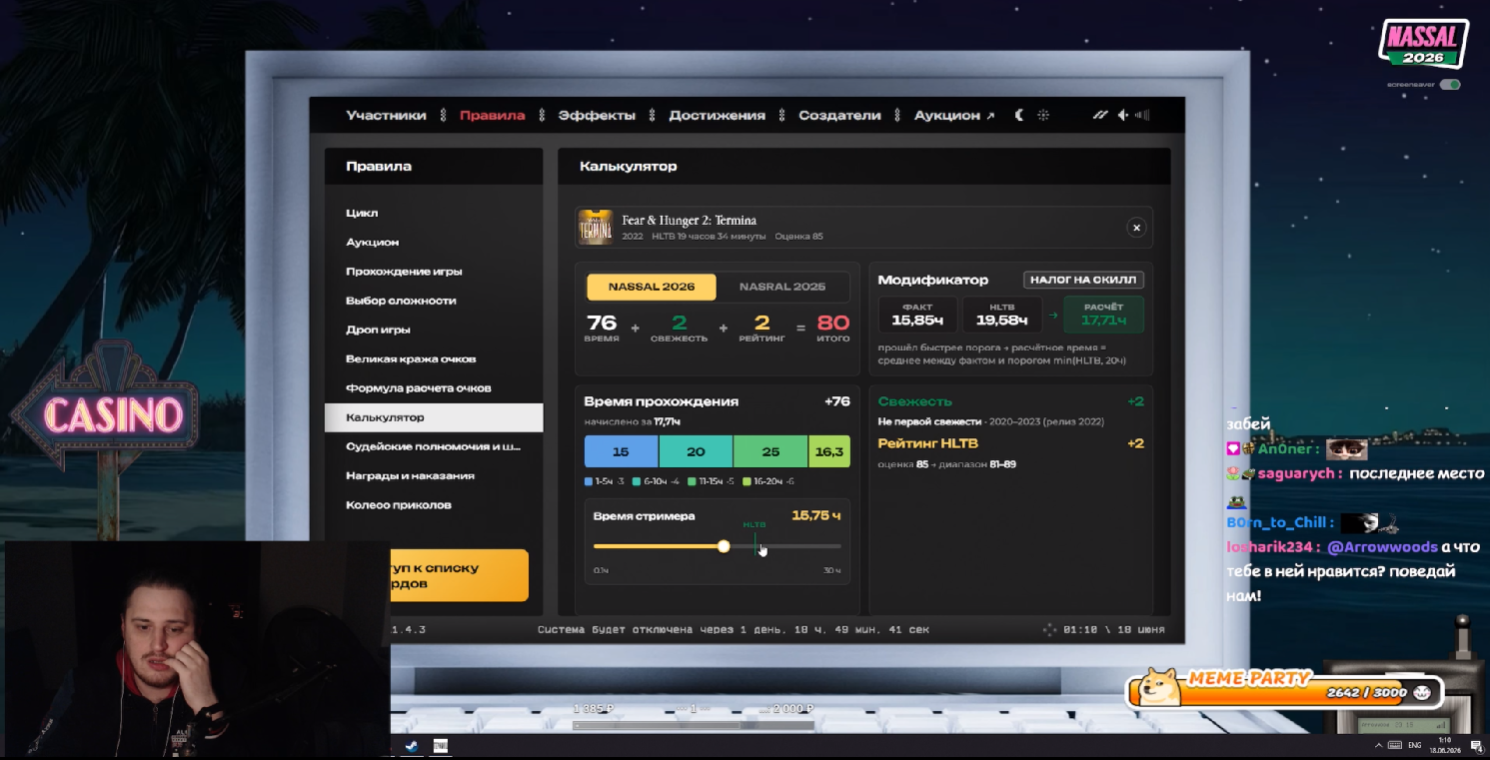Image resolution: width=1490 pixels, height=760 pixels.
Task: Adjust volume on the volume level bars
Action: pyautogui.click(x=1142, y=115)
